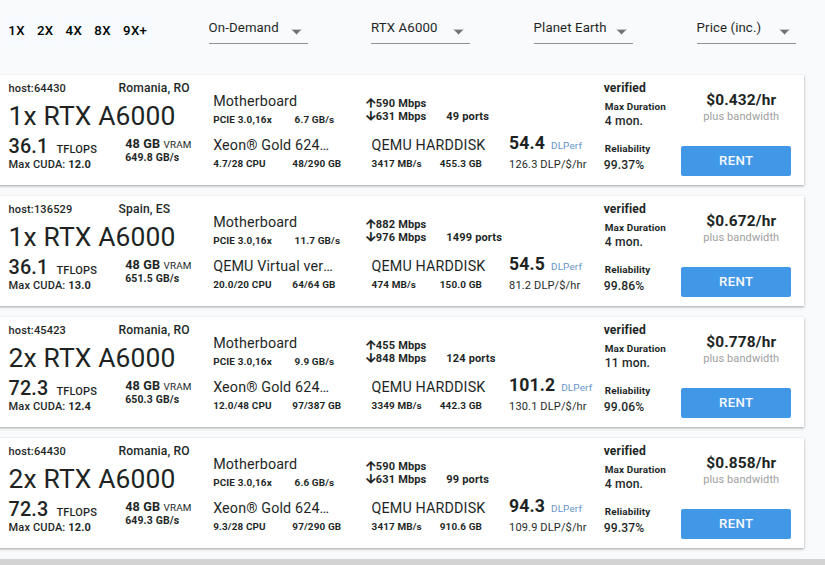Select the 2X GPU count filter

45,31
